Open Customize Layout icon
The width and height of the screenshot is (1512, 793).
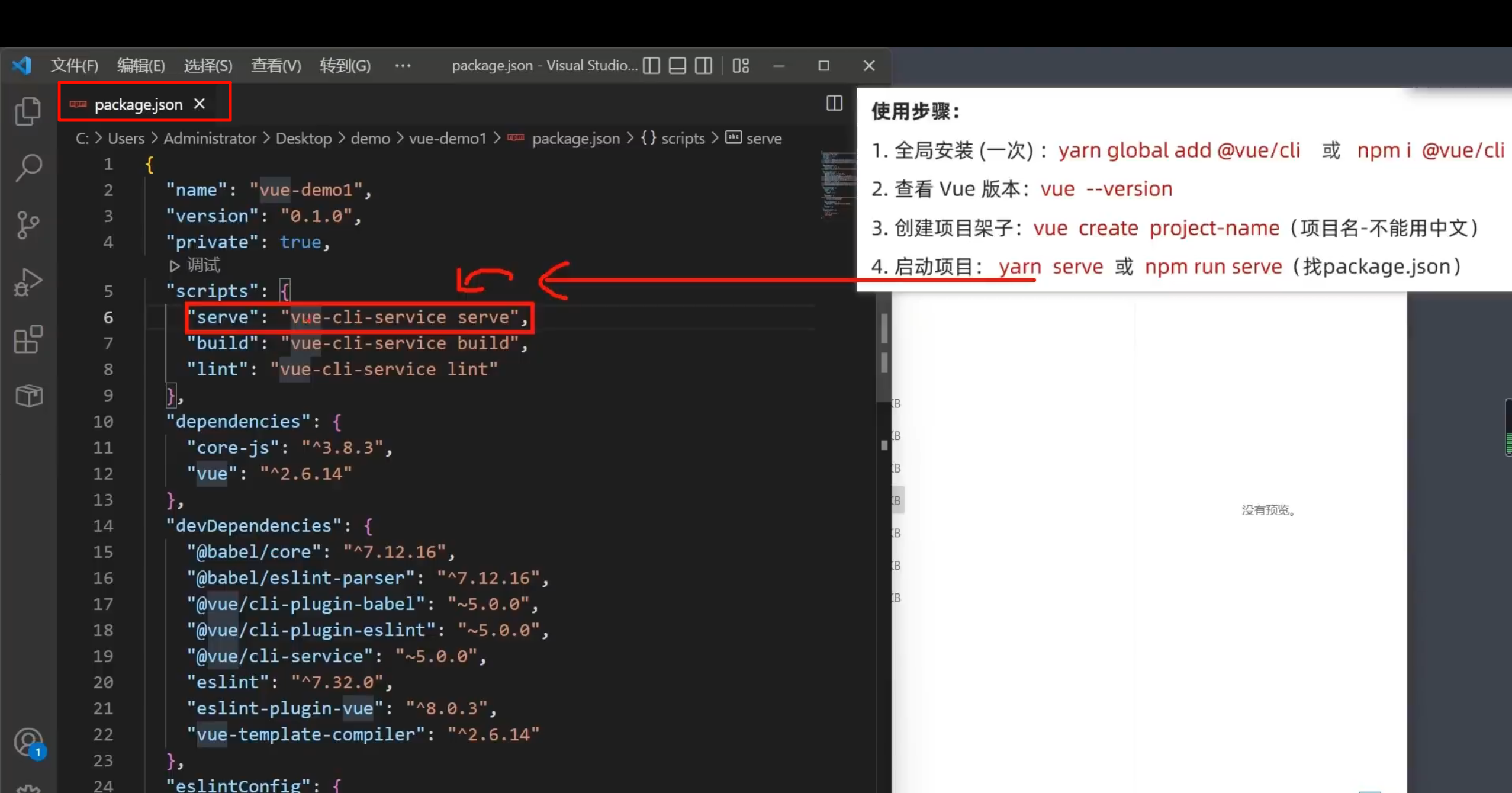[x=741, y=65]
